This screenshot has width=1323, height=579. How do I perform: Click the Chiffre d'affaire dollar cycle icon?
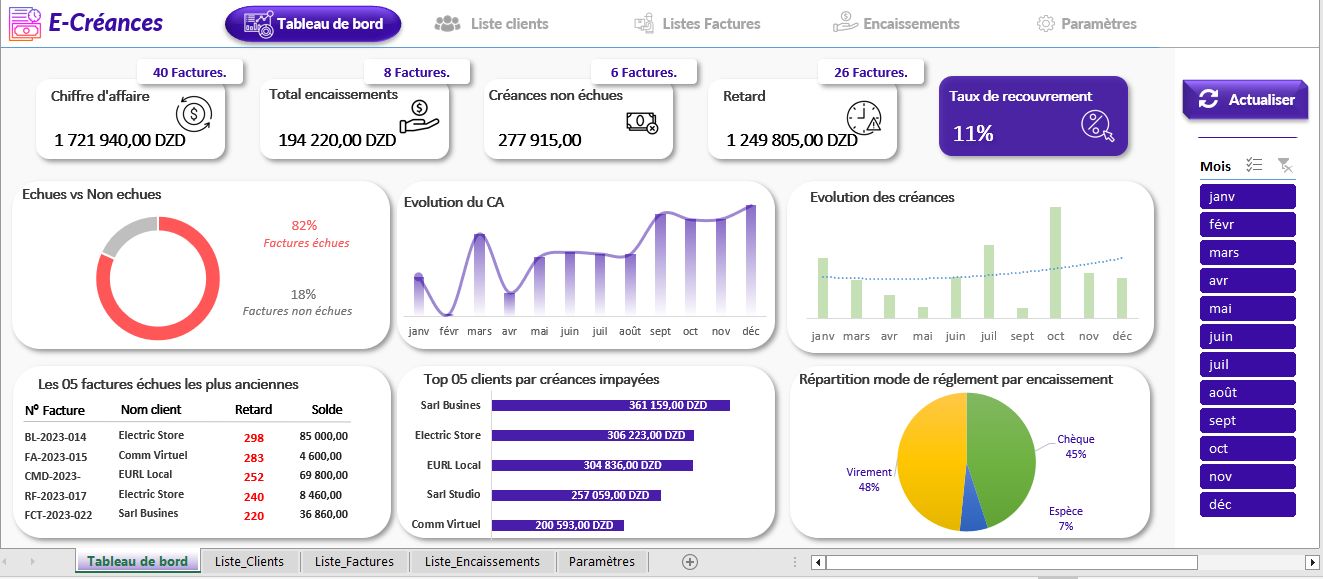point(193,112)
